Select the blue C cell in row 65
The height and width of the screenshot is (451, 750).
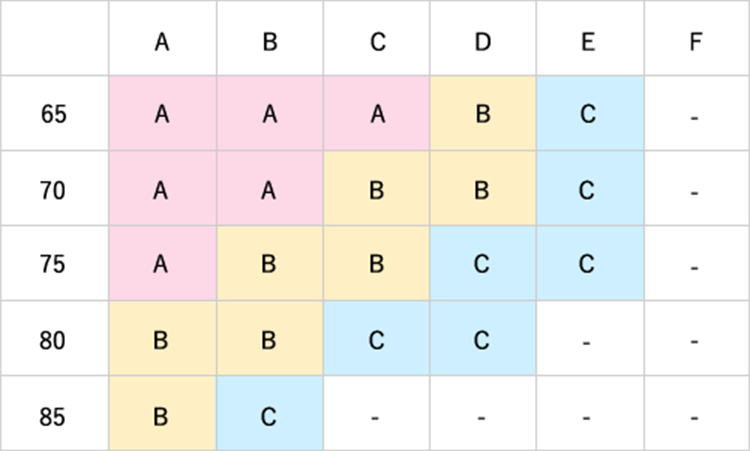(589, 114)
